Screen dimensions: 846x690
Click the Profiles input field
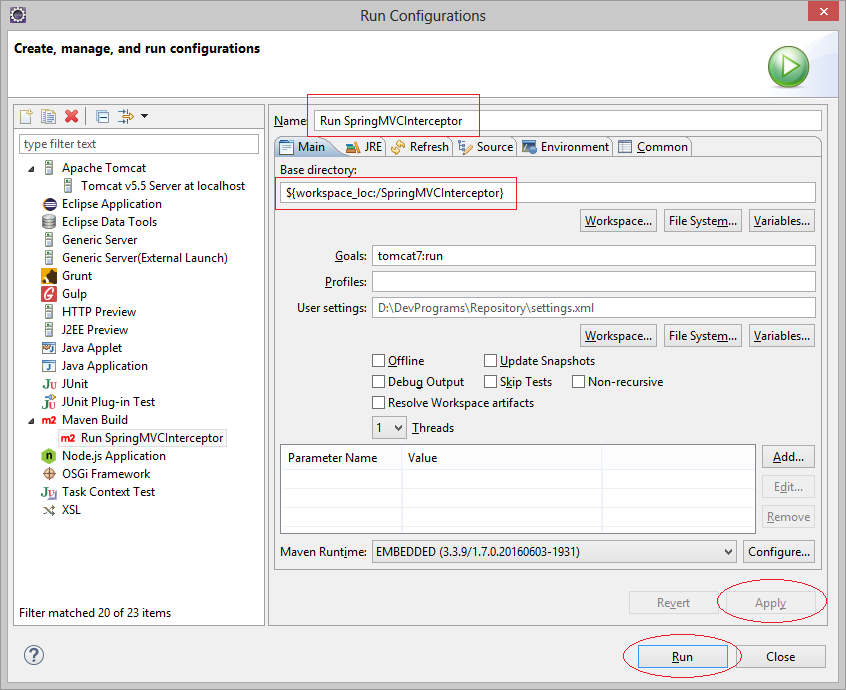[593, 282]
